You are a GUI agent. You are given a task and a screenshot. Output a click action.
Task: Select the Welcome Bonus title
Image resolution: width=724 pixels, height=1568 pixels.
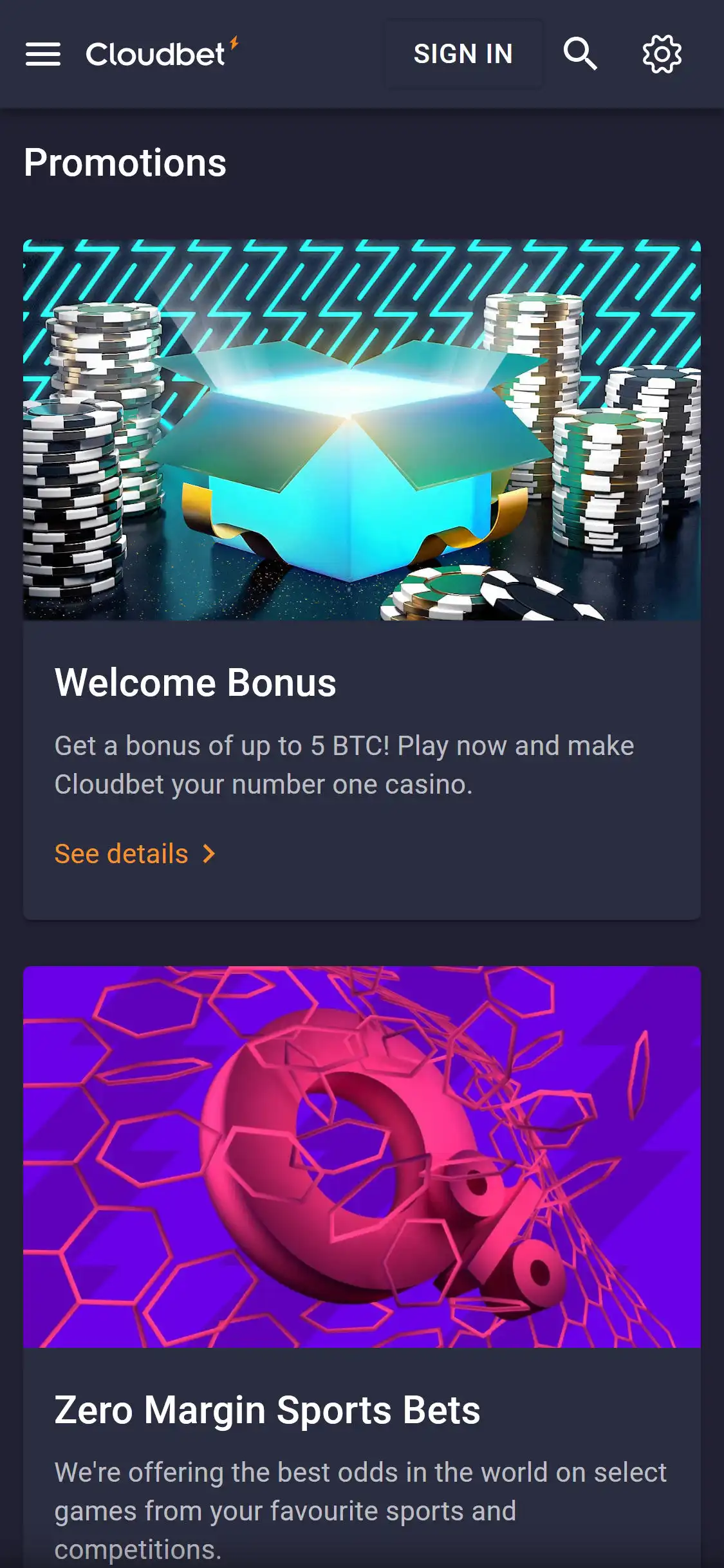[196, 682]
